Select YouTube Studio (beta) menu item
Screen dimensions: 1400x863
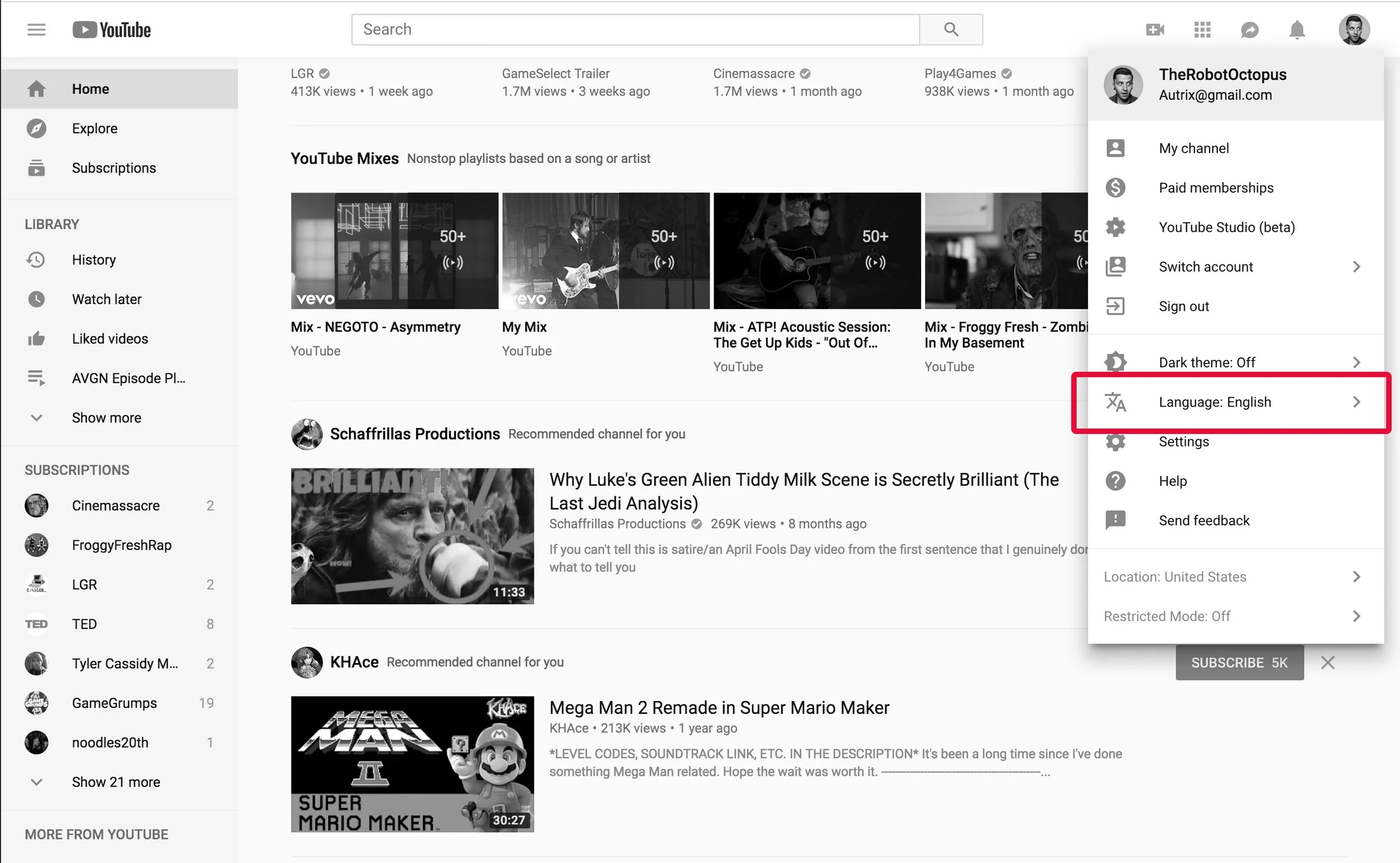coord(1235,227)
